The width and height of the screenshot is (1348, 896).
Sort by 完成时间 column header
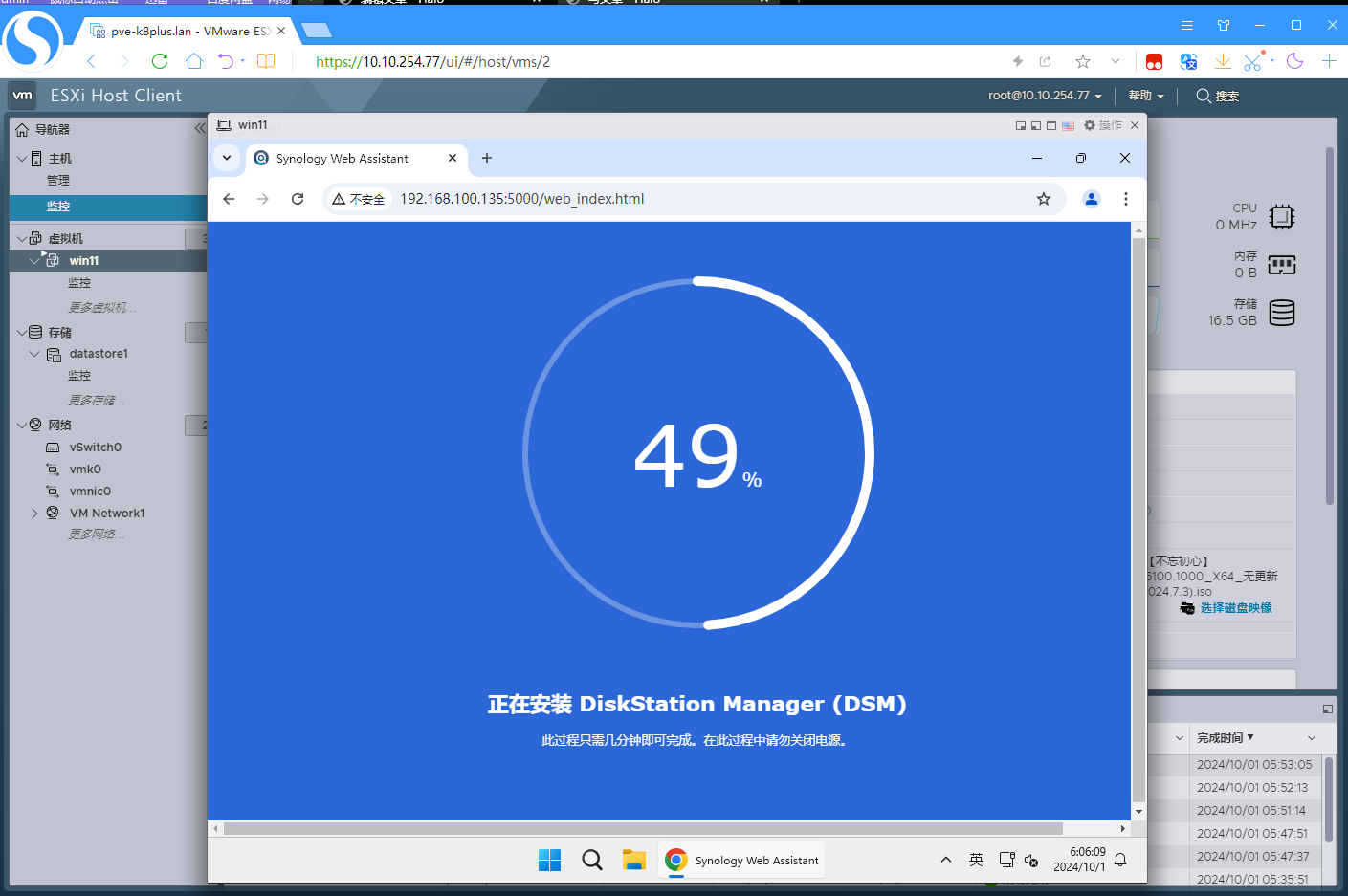click(x=1226, y=738)
